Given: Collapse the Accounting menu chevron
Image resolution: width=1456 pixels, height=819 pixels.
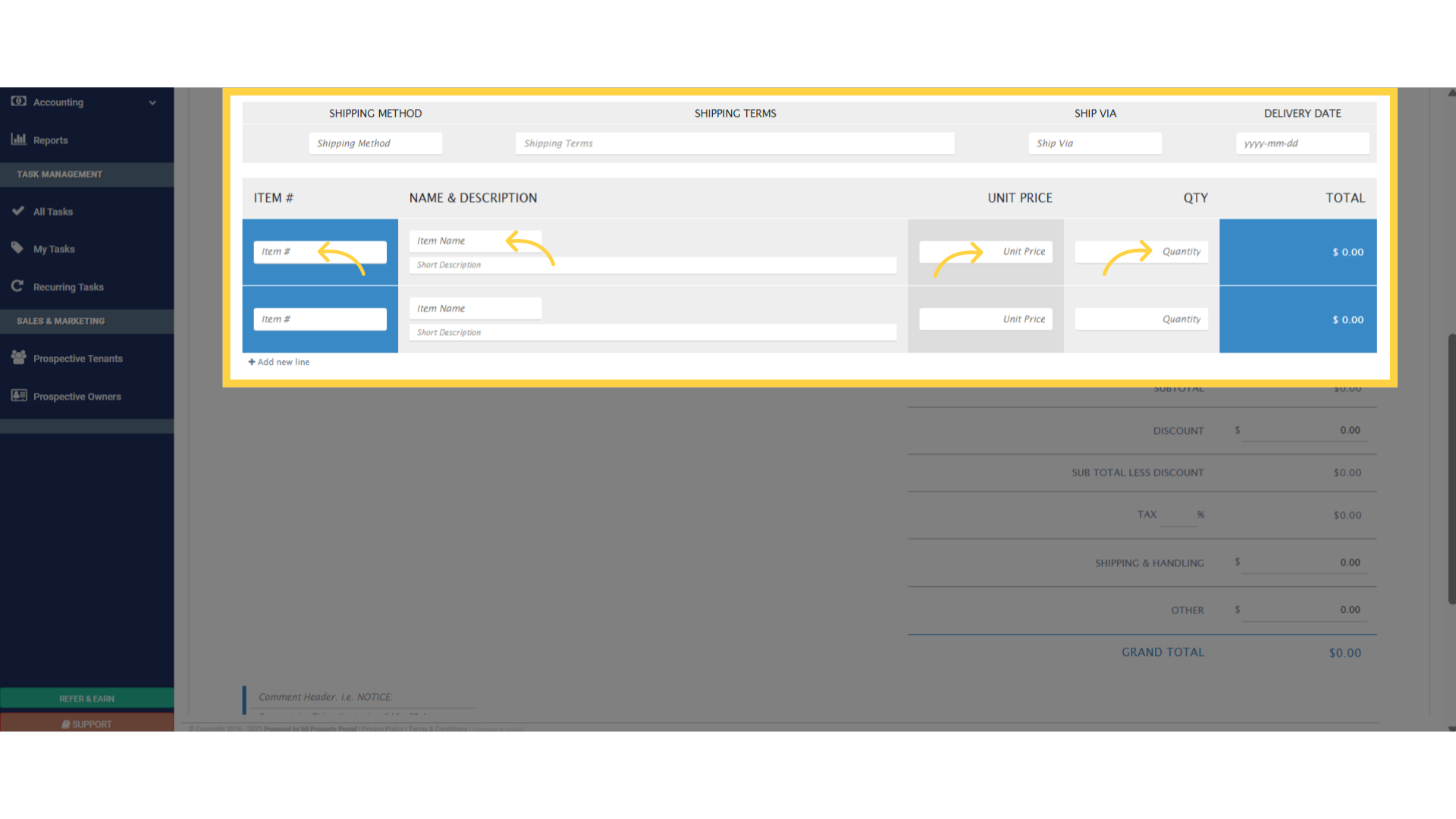Looking at the screenshot, I should (x=152, y=102).
